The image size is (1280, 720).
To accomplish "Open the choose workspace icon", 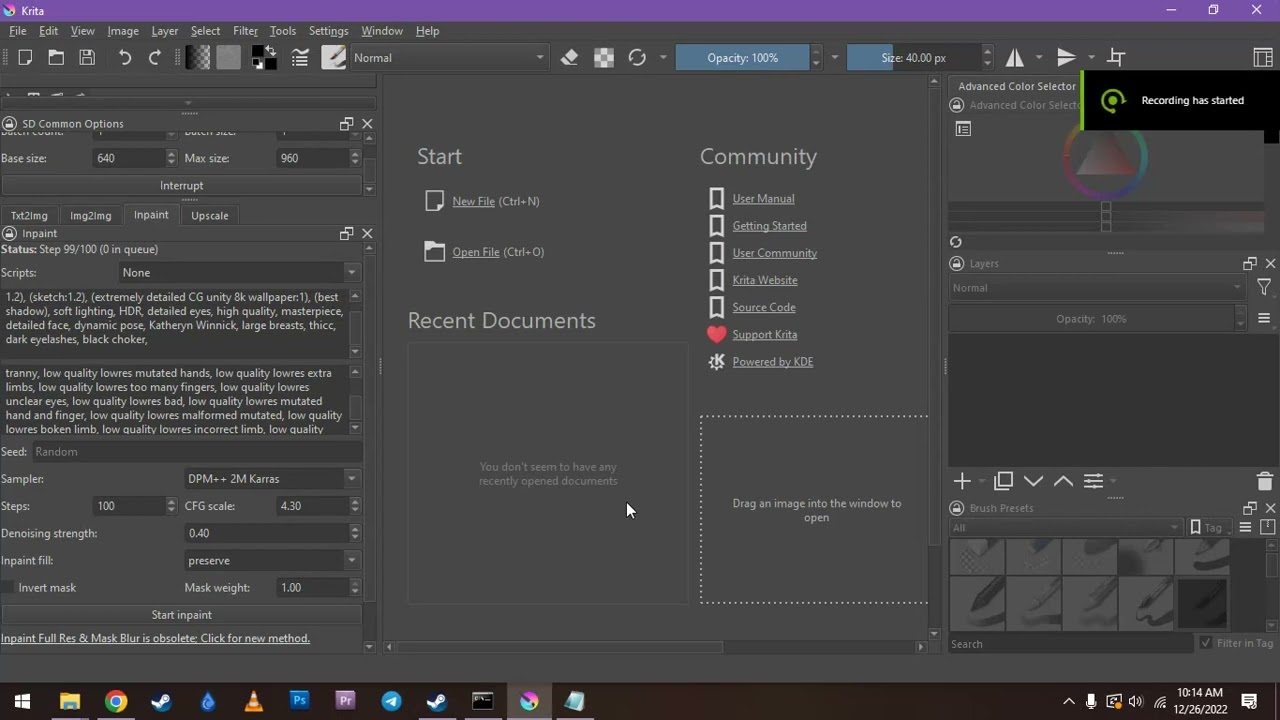I will 1262,58.
